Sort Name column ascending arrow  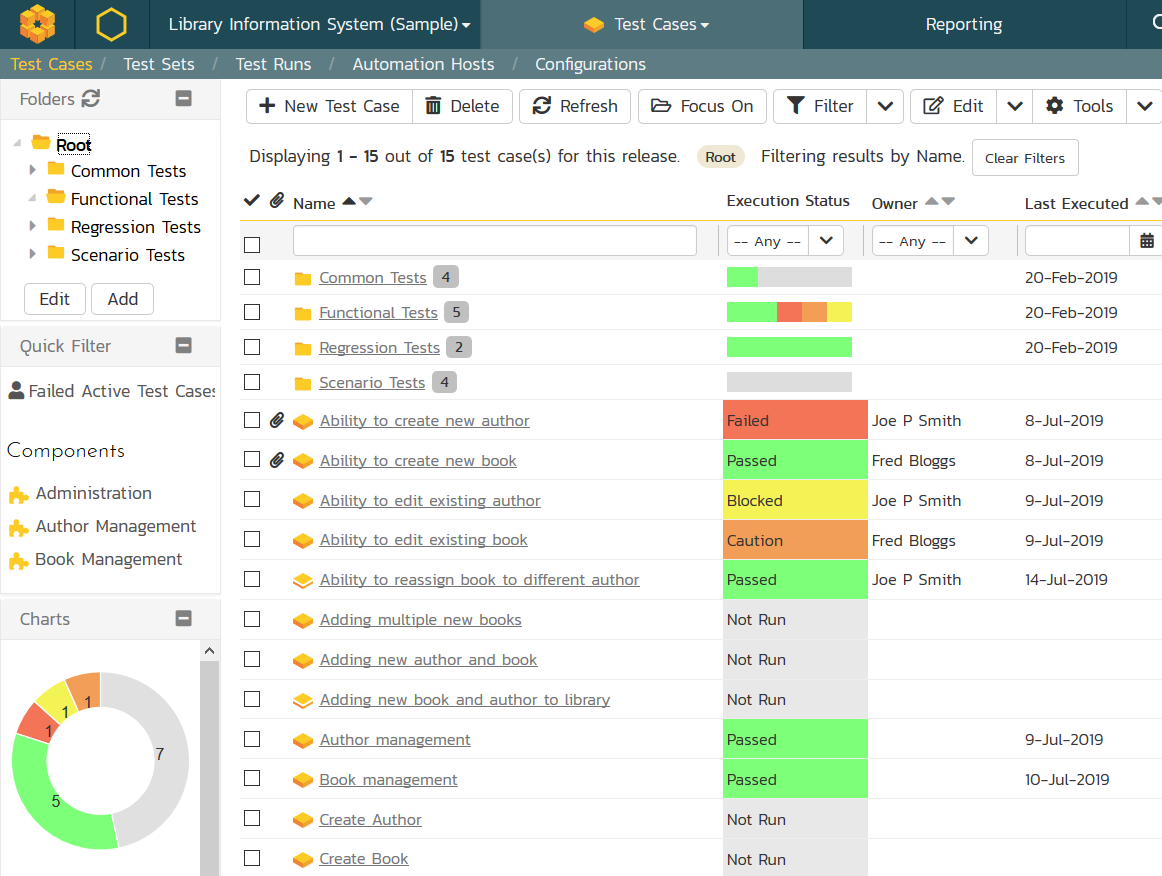348,202
